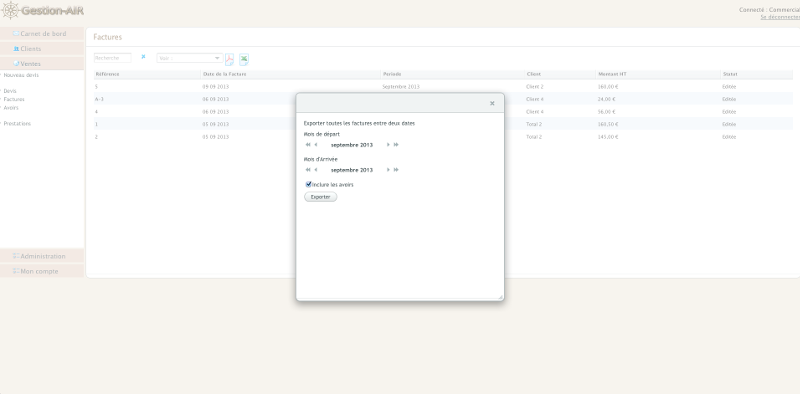Open invoice row with reference 5
This screenshot has width=800, height=394.
[443, 87]
